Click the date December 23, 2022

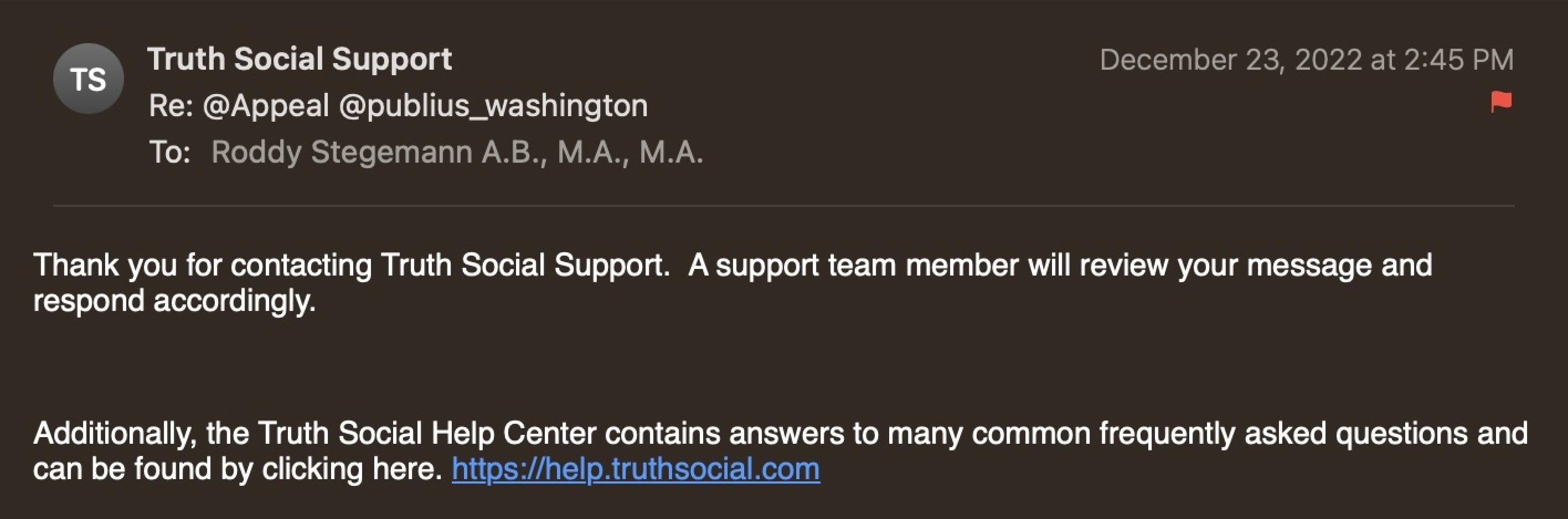click(1231, 60)
